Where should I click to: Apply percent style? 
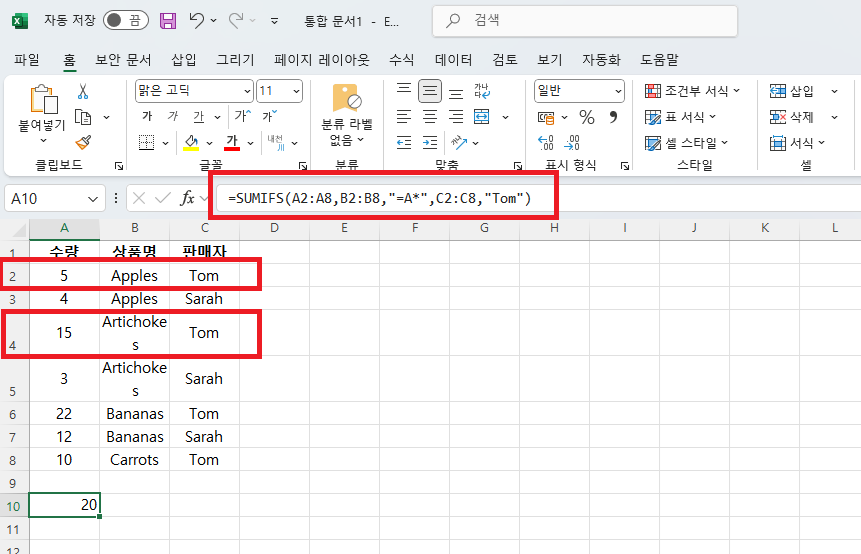point(586,117)
